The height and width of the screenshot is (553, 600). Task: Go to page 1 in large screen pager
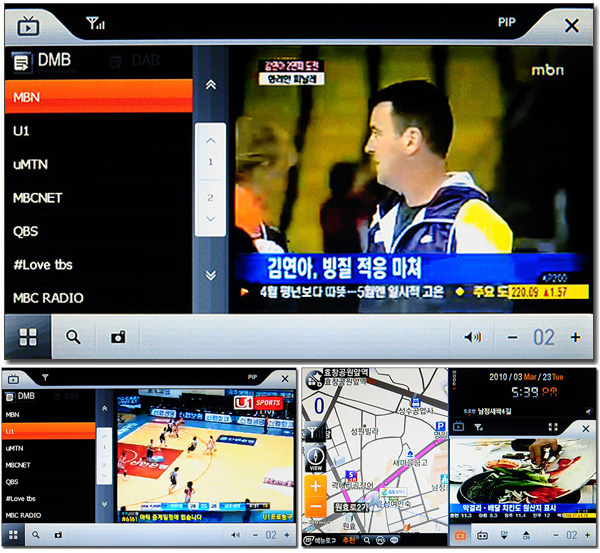click(210, 162)
